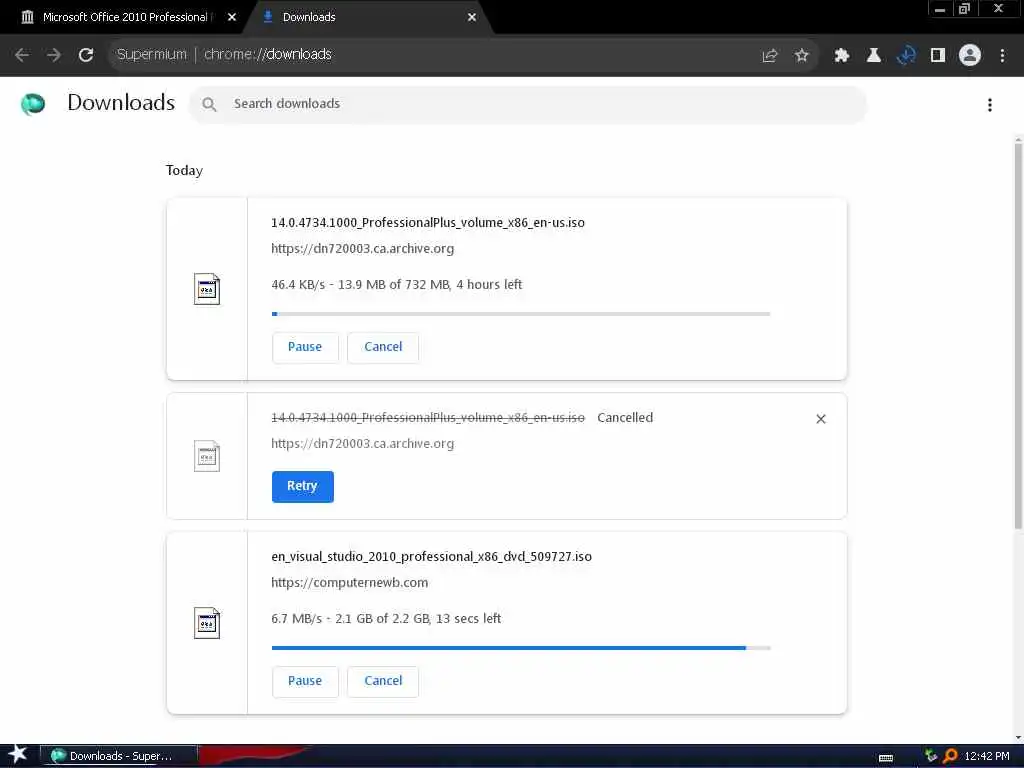Reload the Downloads page
This screenshot has height=768, width=1024.
click(86, 55)
